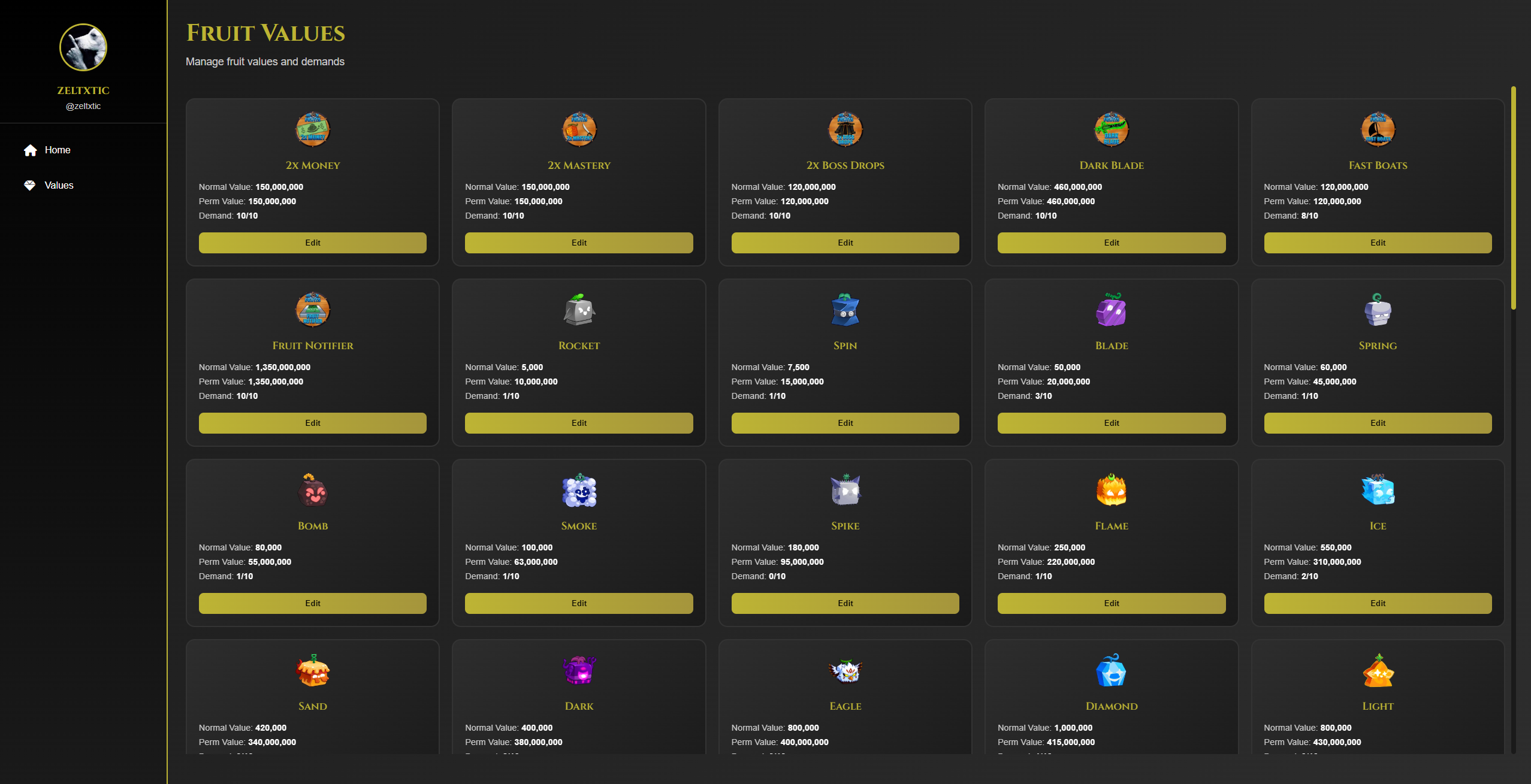Open the Home navigation item
The height and width of the screenshot is (784, 1531).
click(58, 150)
